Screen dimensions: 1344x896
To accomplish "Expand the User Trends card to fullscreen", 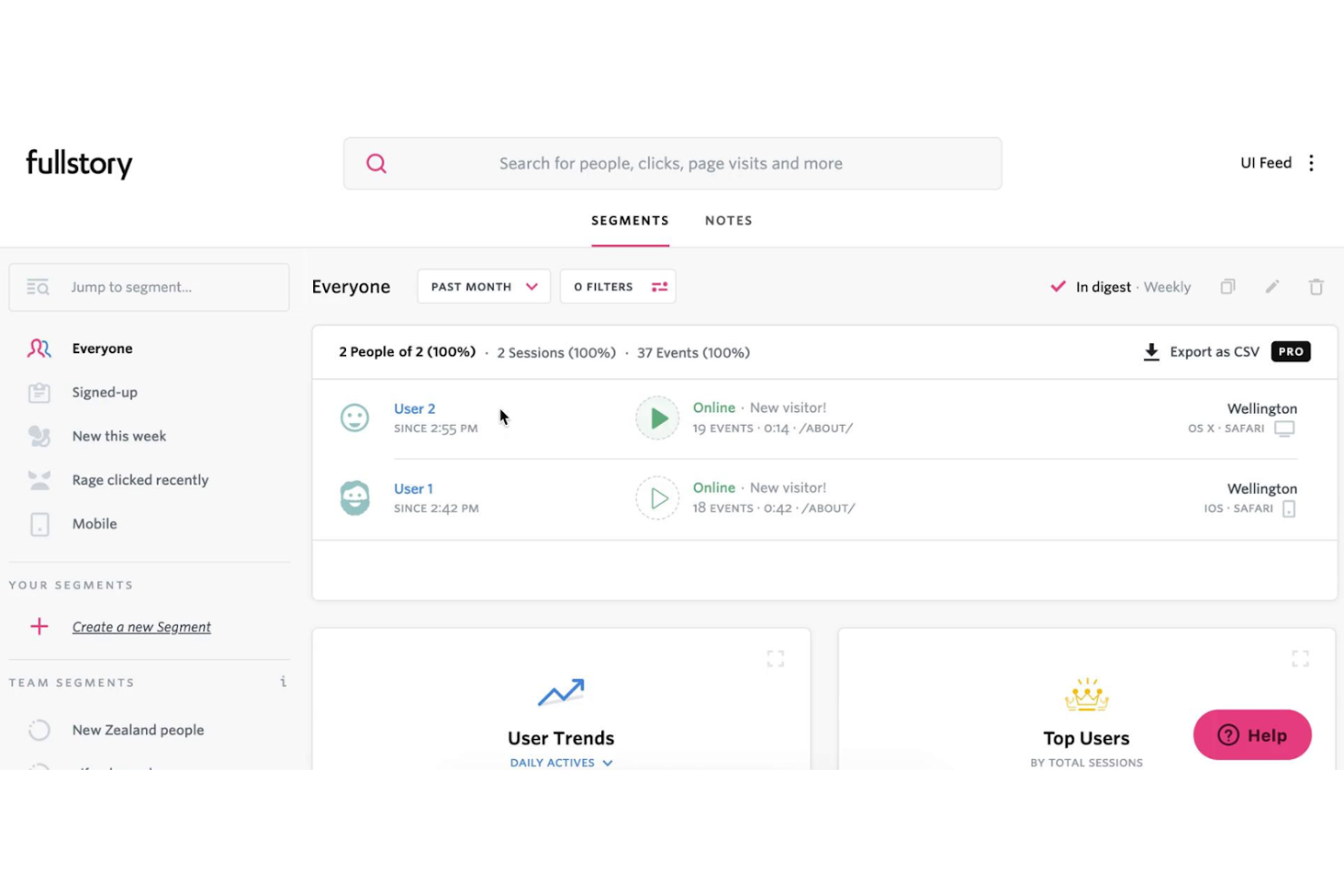I will (775, 658).
